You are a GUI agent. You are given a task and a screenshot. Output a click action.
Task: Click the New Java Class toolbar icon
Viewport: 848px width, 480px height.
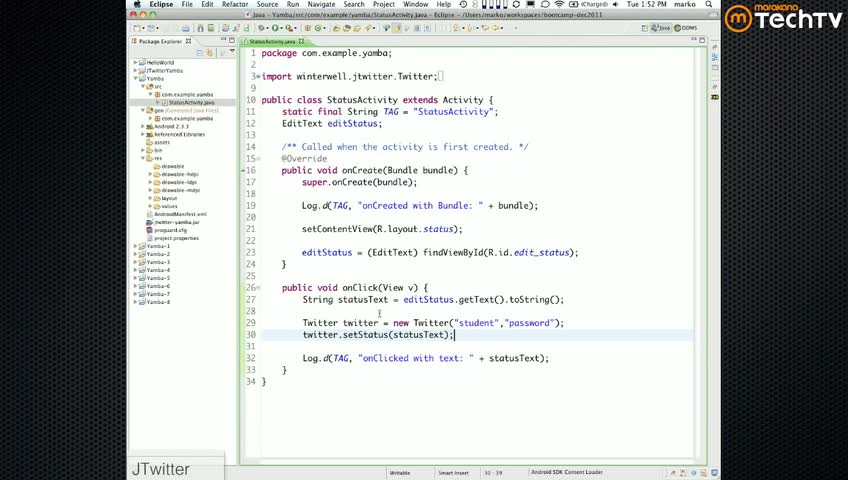pos(318,28)
